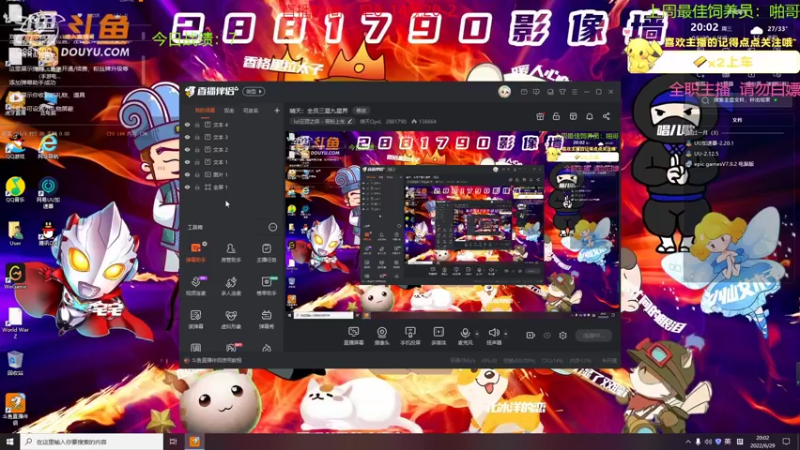800x450 pixels.
Task: Open the World War Z desktop shortcut
Action: pos(15,323)
